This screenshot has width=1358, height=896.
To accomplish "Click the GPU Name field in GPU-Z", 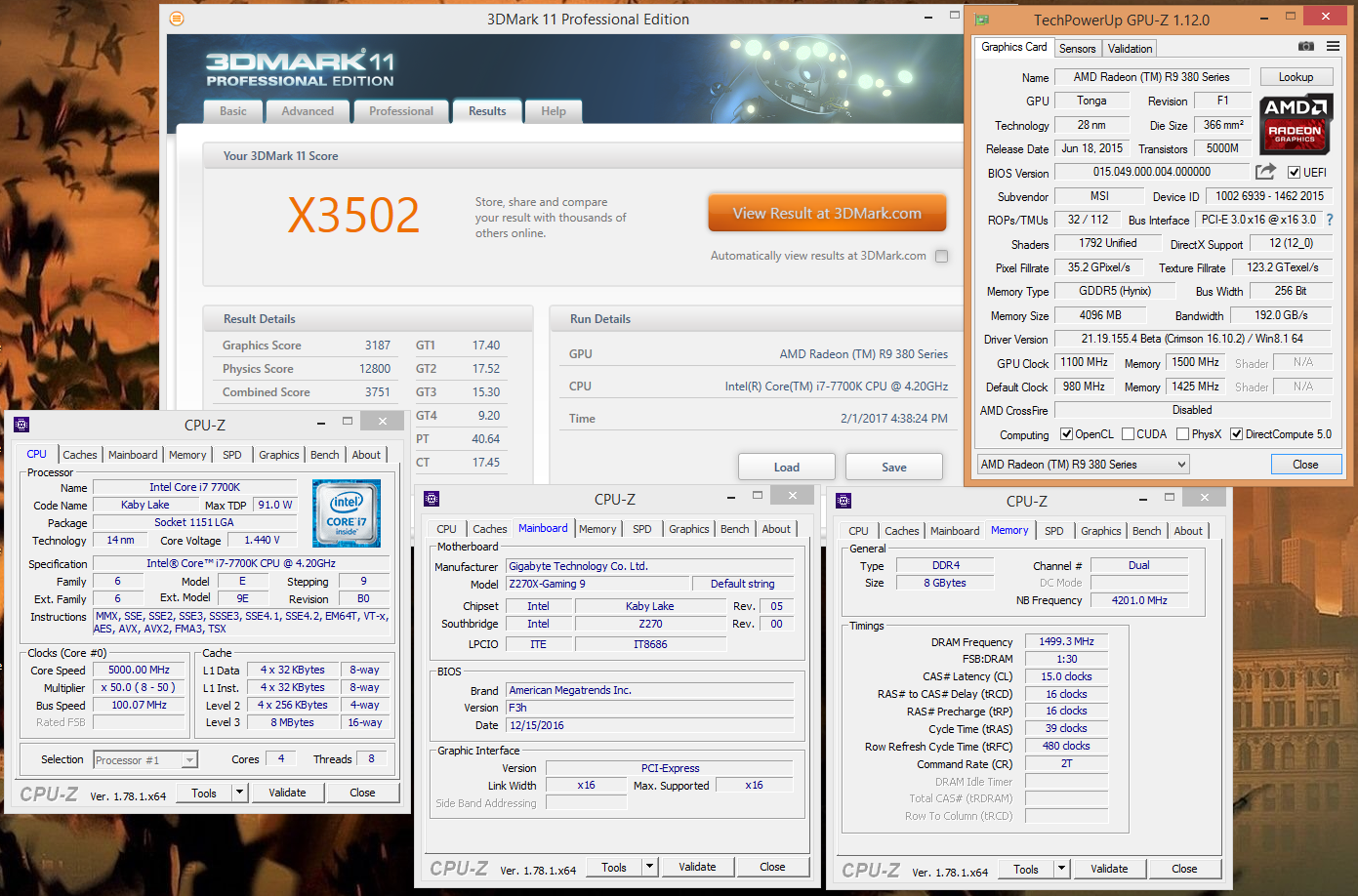I will tap(1151, 77).
